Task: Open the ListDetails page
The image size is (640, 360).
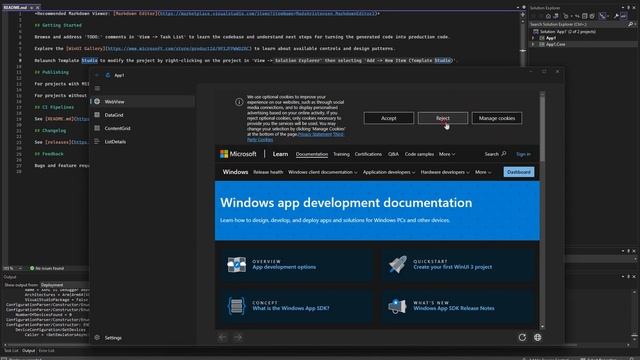Action: point(143,142)
